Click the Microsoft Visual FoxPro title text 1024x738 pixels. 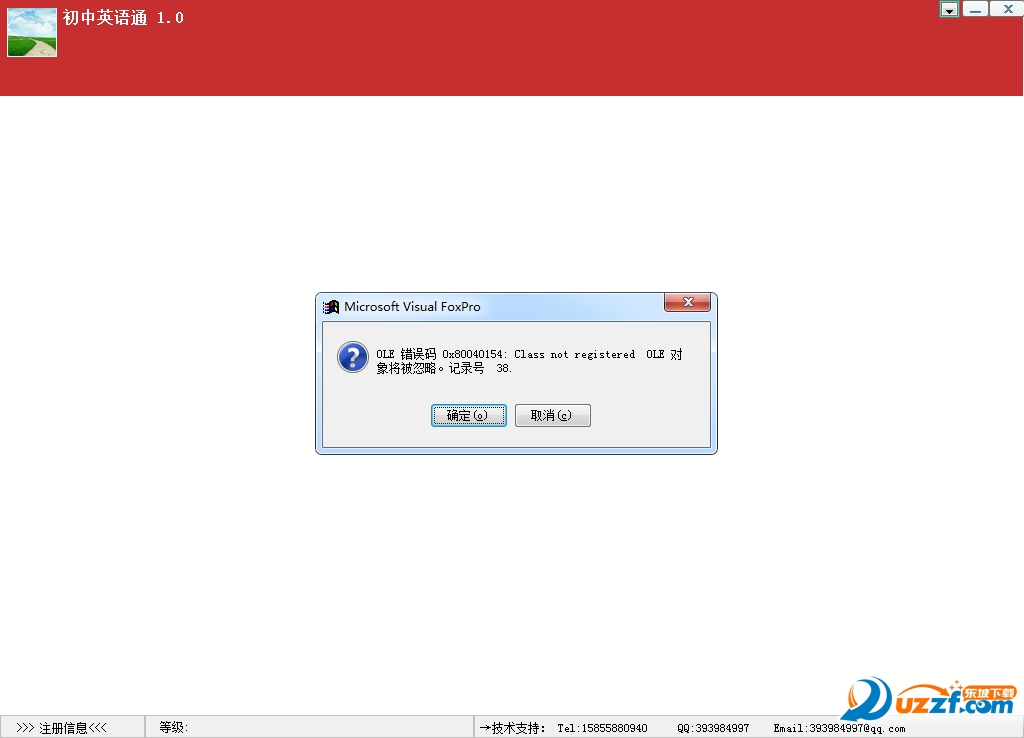click(x=412, y=307)
